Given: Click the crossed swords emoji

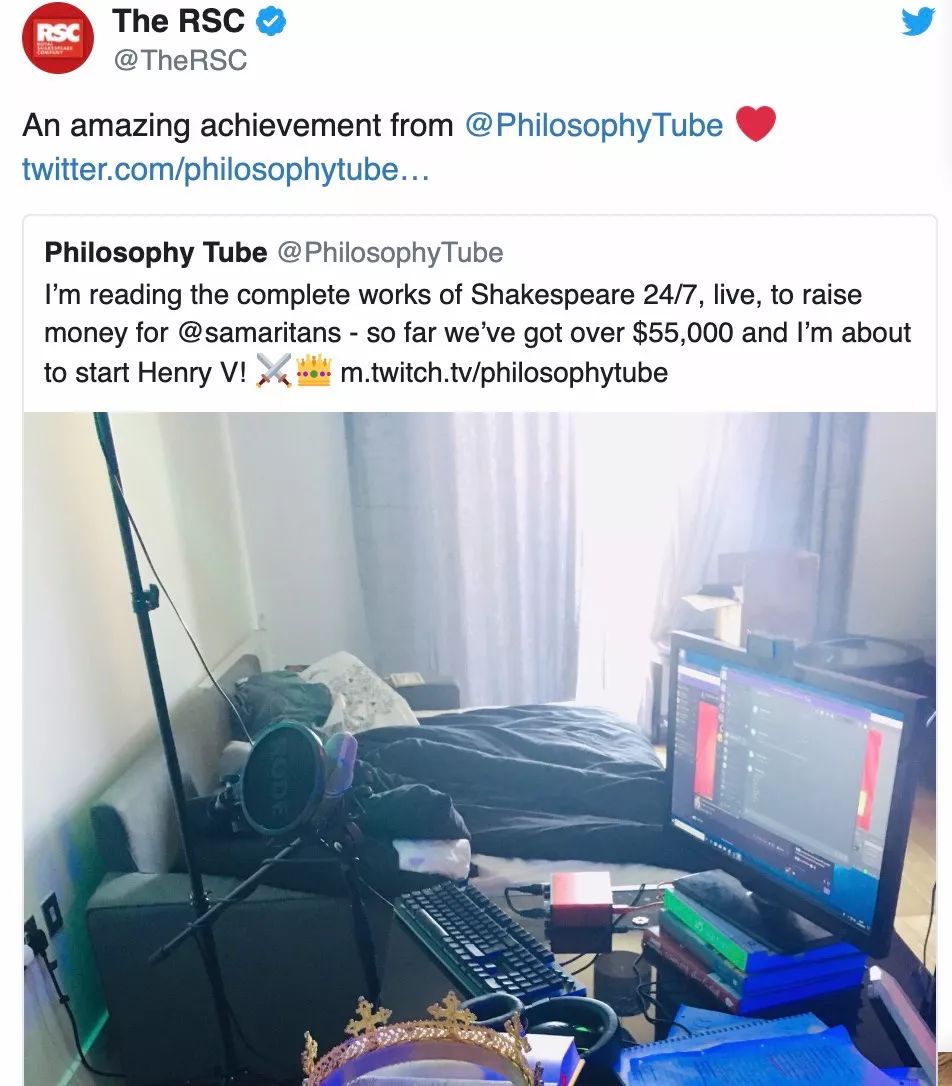Looking at the screenshot, I should tap(273, 372).
